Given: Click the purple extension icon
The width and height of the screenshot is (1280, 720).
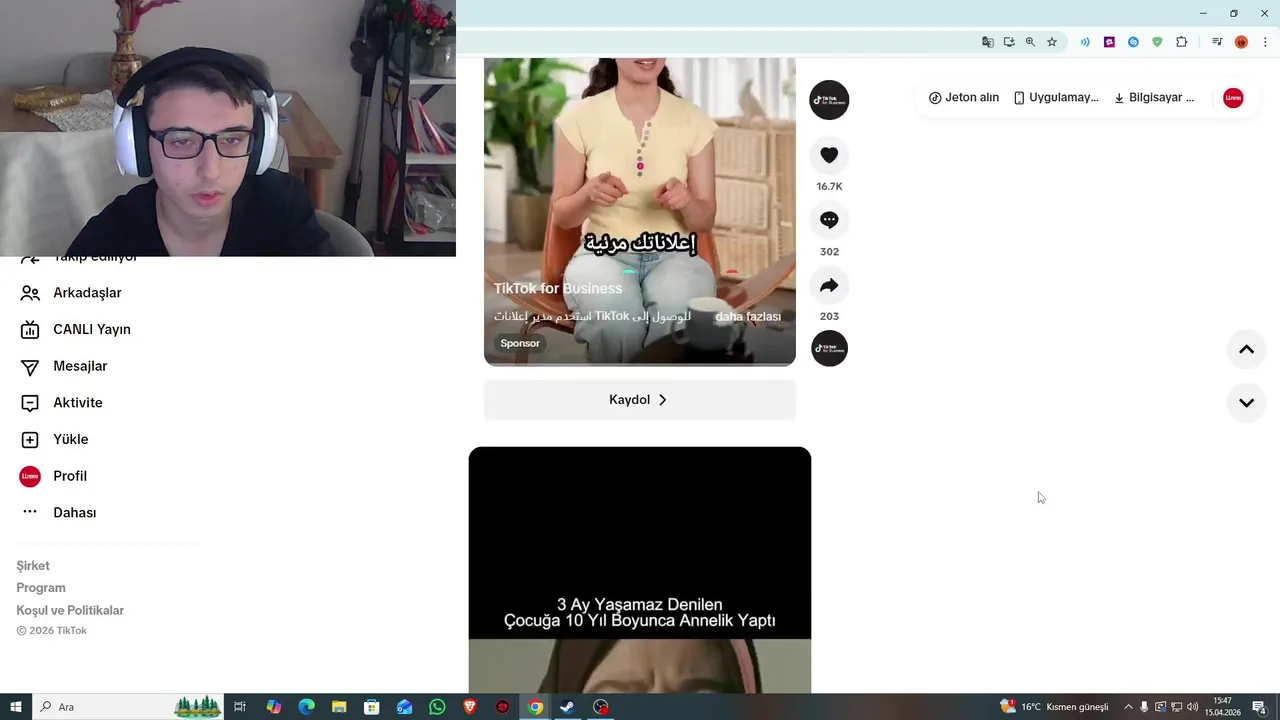Looking at the screenshot, I should pos(1109,42).
